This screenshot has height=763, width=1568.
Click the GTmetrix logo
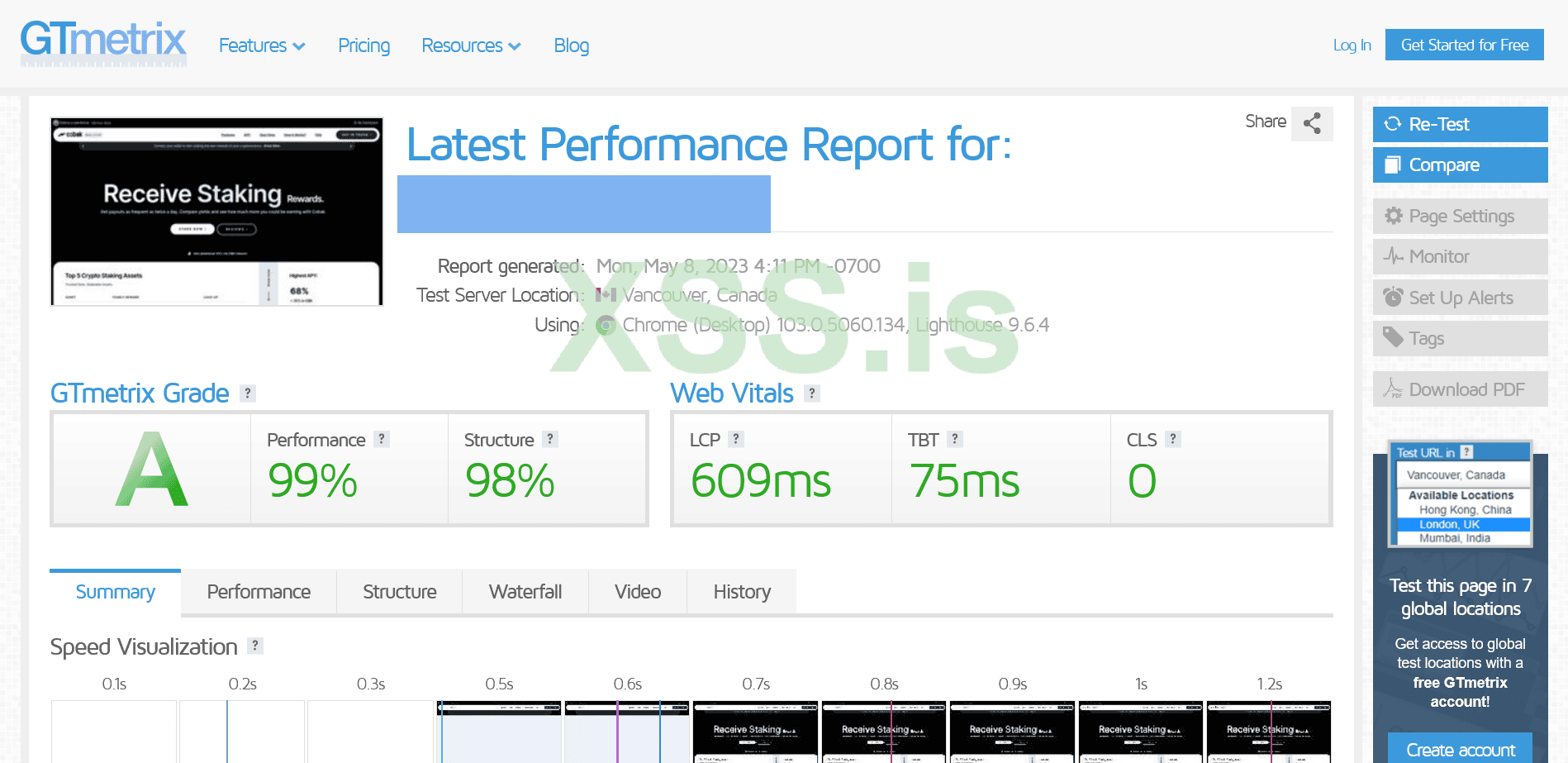click(103, 41)
